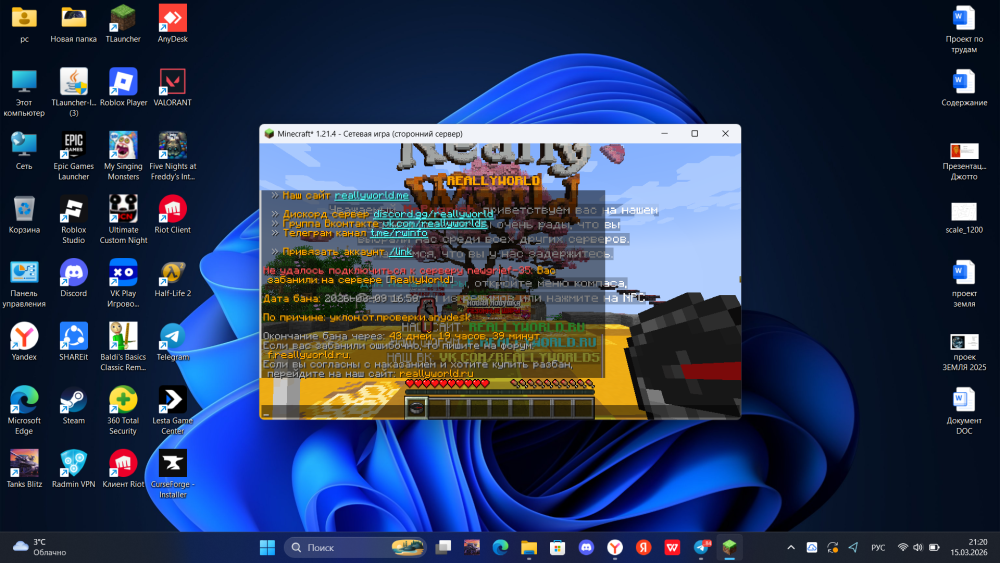Select the Microsoft Edge desktop icon
The width and height of the screenshot is (1000, 563).
tap(24, 412)
